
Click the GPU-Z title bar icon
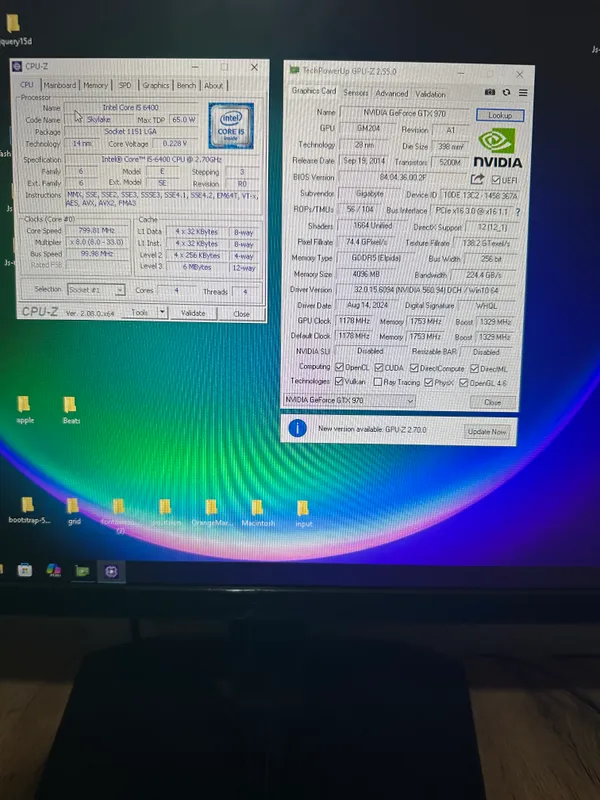[294, 70]
